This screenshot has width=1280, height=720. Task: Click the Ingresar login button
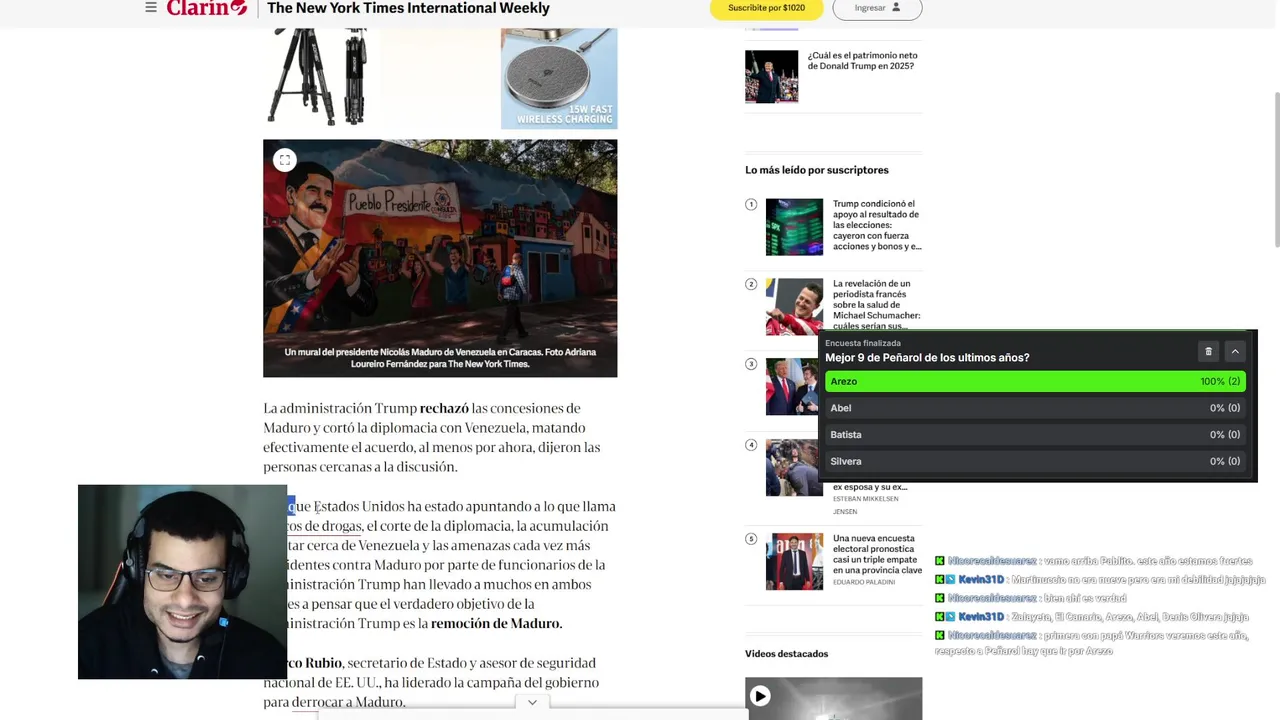pyautogui.click(x=877, y=8)
